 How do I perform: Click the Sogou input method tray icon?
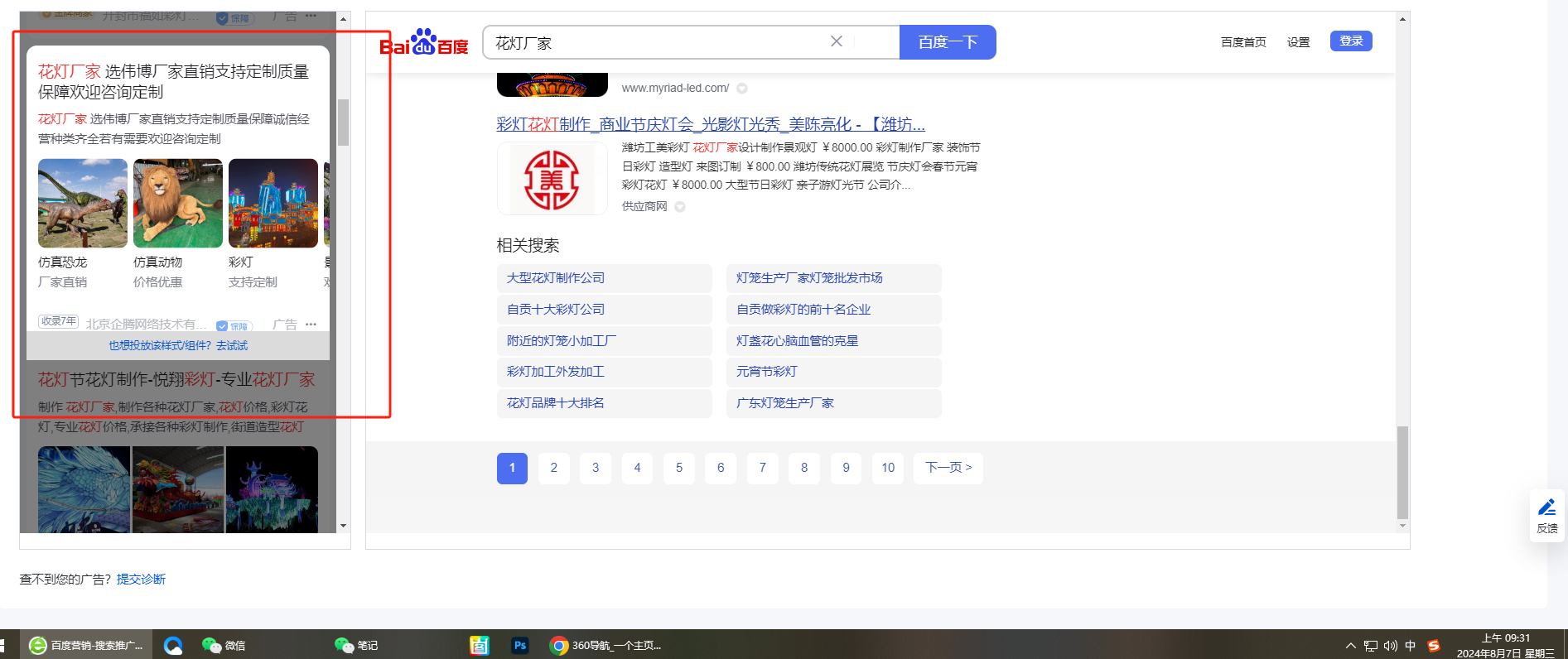click(x=1434, y=646)
